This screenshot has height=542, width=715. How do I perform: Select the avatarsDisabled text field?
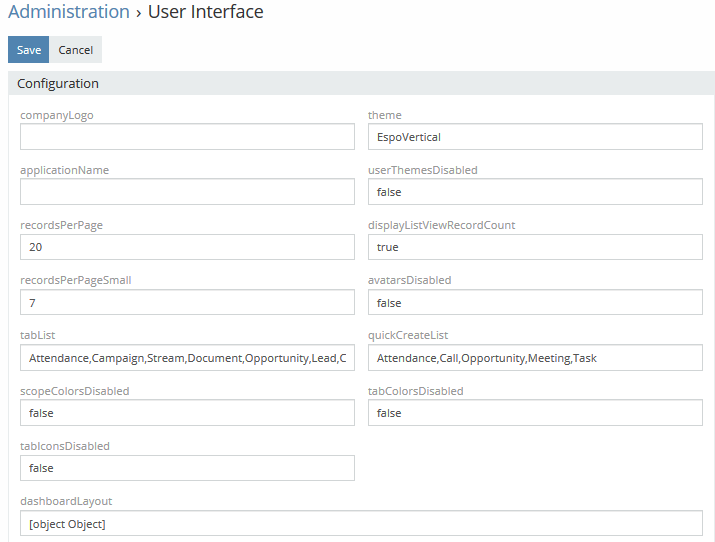(x=535, y=302)
